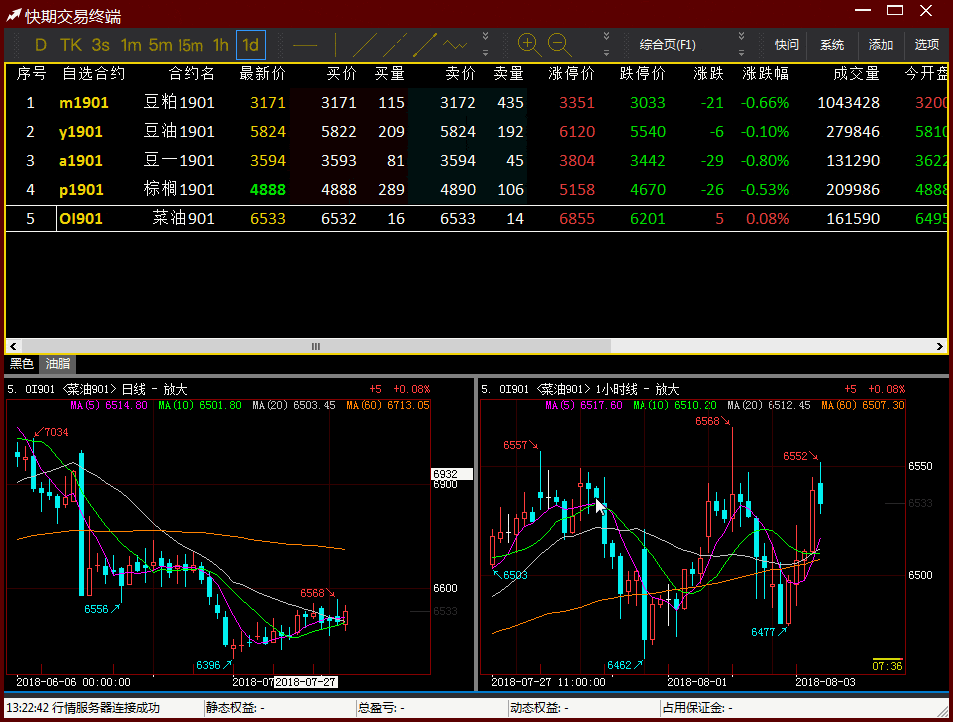Select contract p1901 row
Viewport: 953px width, 722px height.
pyautogui.click(x=476, y=190)
